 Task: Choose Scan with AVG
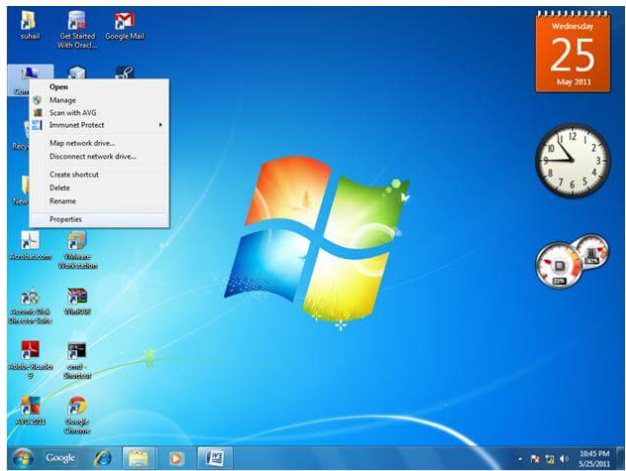(x=99, y=113)
